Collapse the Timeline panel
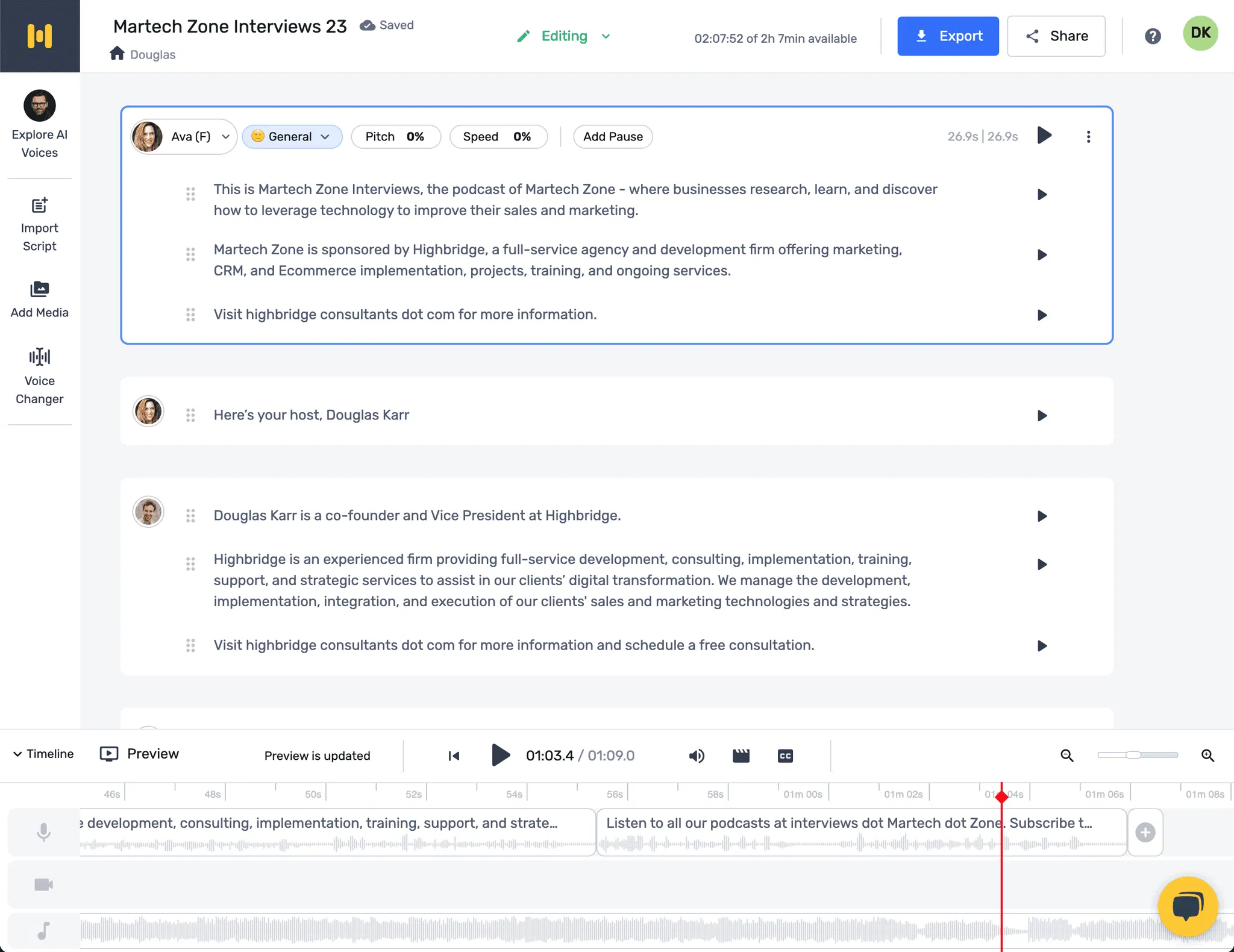This screenshot has height=952, width=1234. point(43,754)
